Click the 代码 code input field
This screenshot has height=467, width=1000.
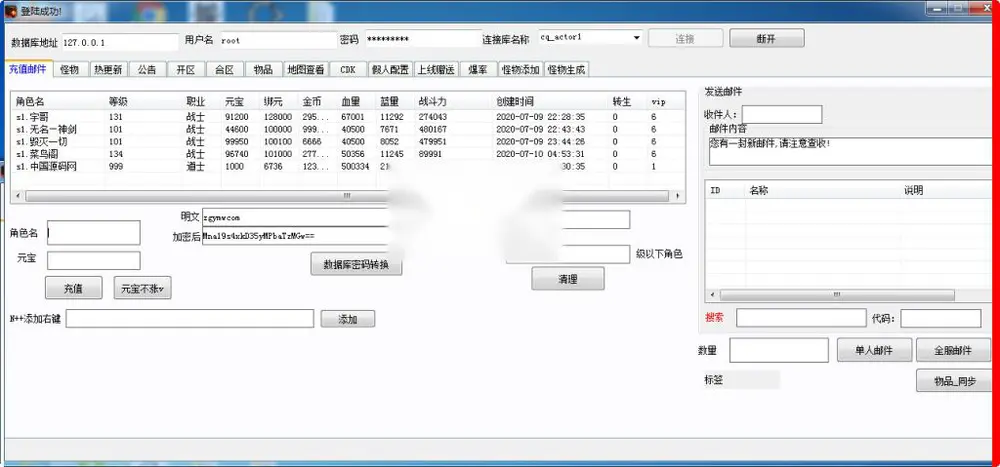click(941, 318)
